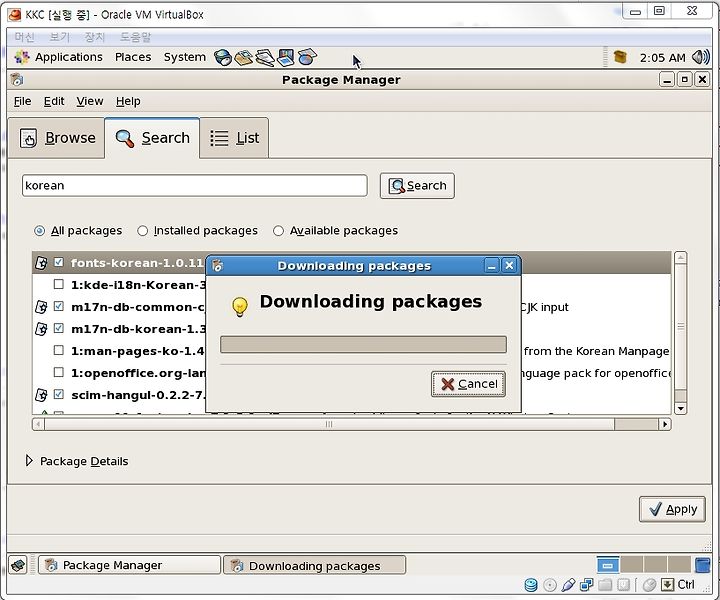Viewport: 720px width, 600px height.
Task: Open the File menu
Action: tap(22, 101)
